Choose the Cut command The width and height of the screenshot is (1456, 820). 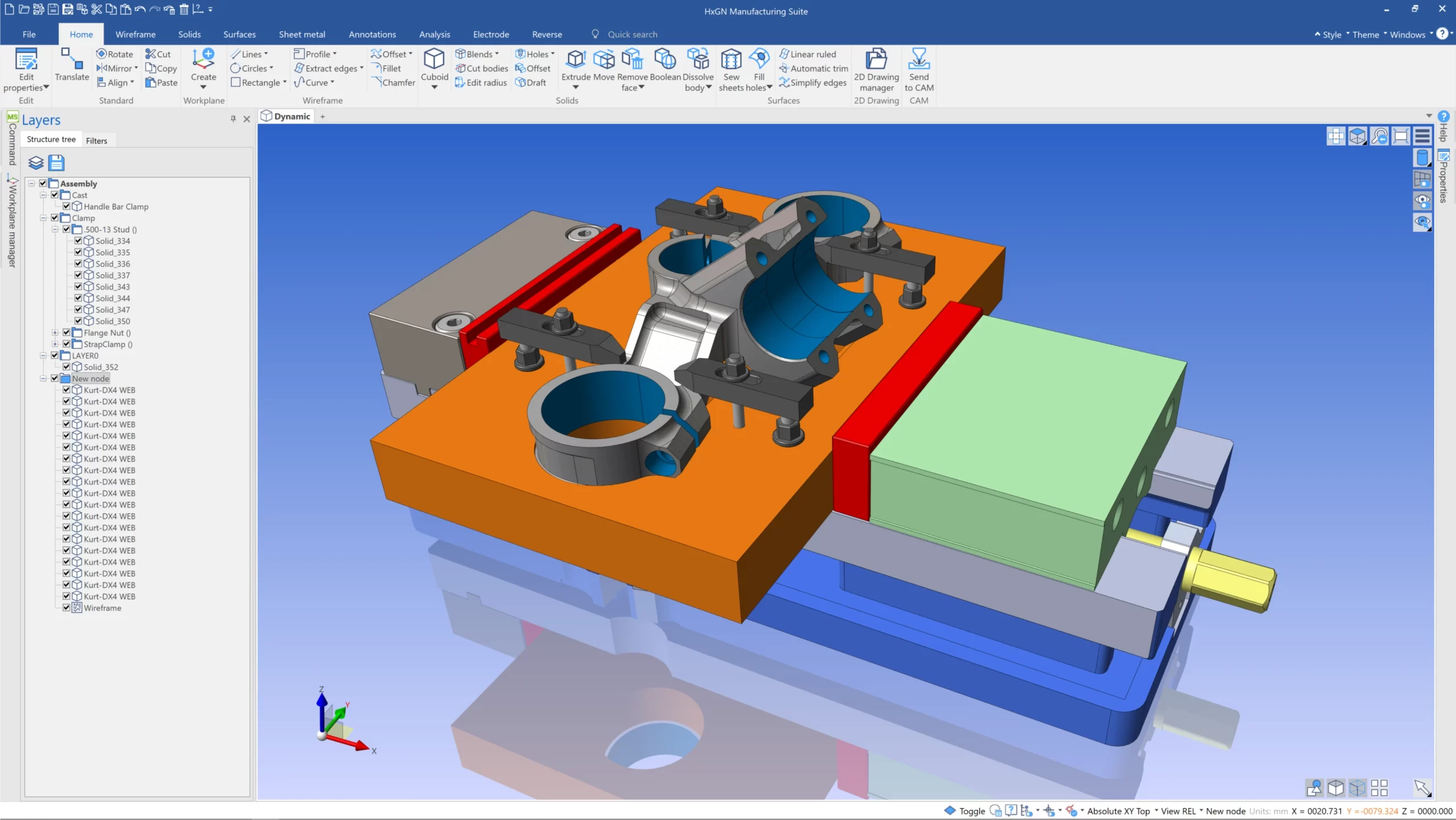pyautogui.click(x=158, y=54)
